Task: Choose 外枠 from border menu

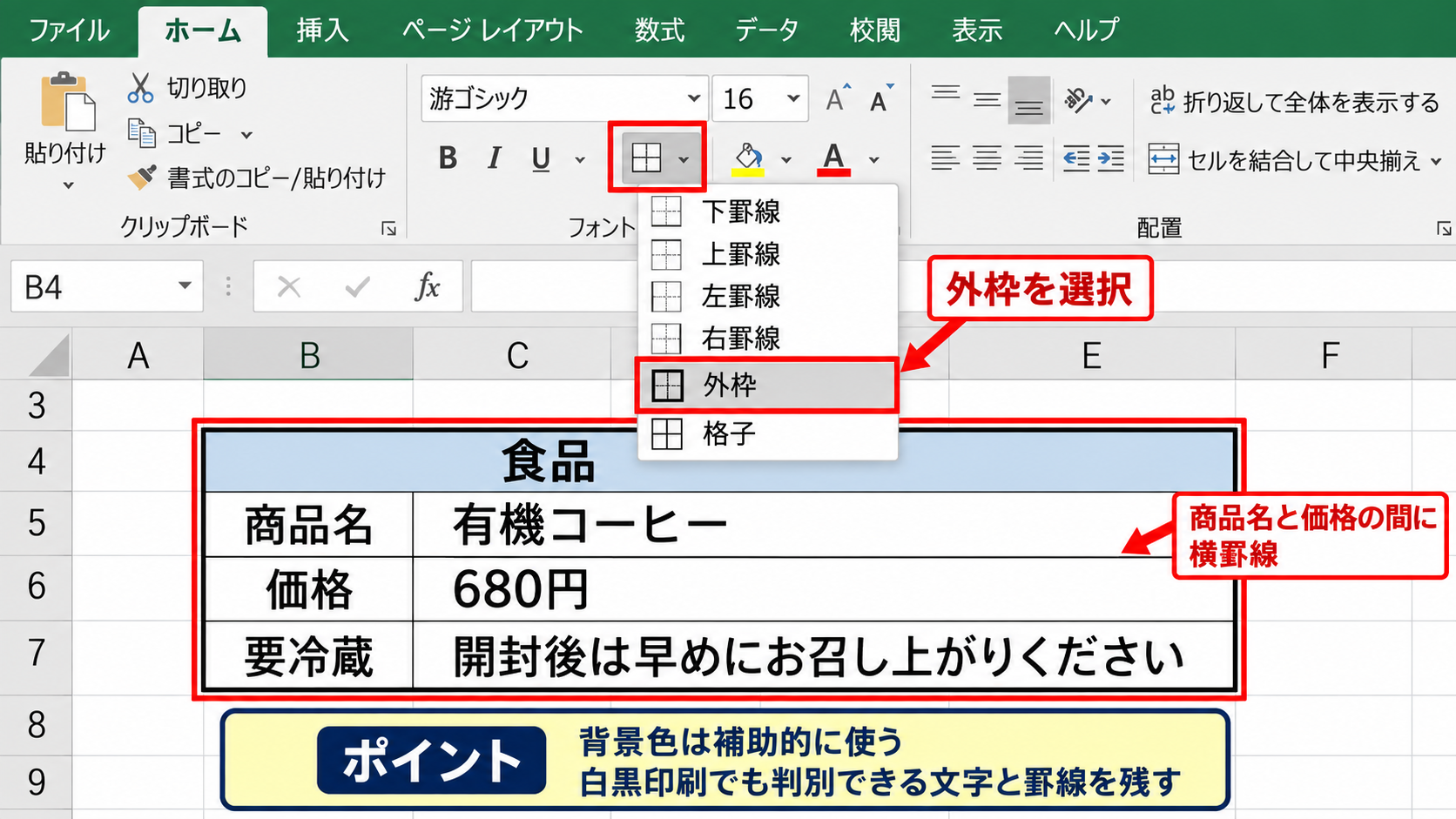Action: point(766,385)
